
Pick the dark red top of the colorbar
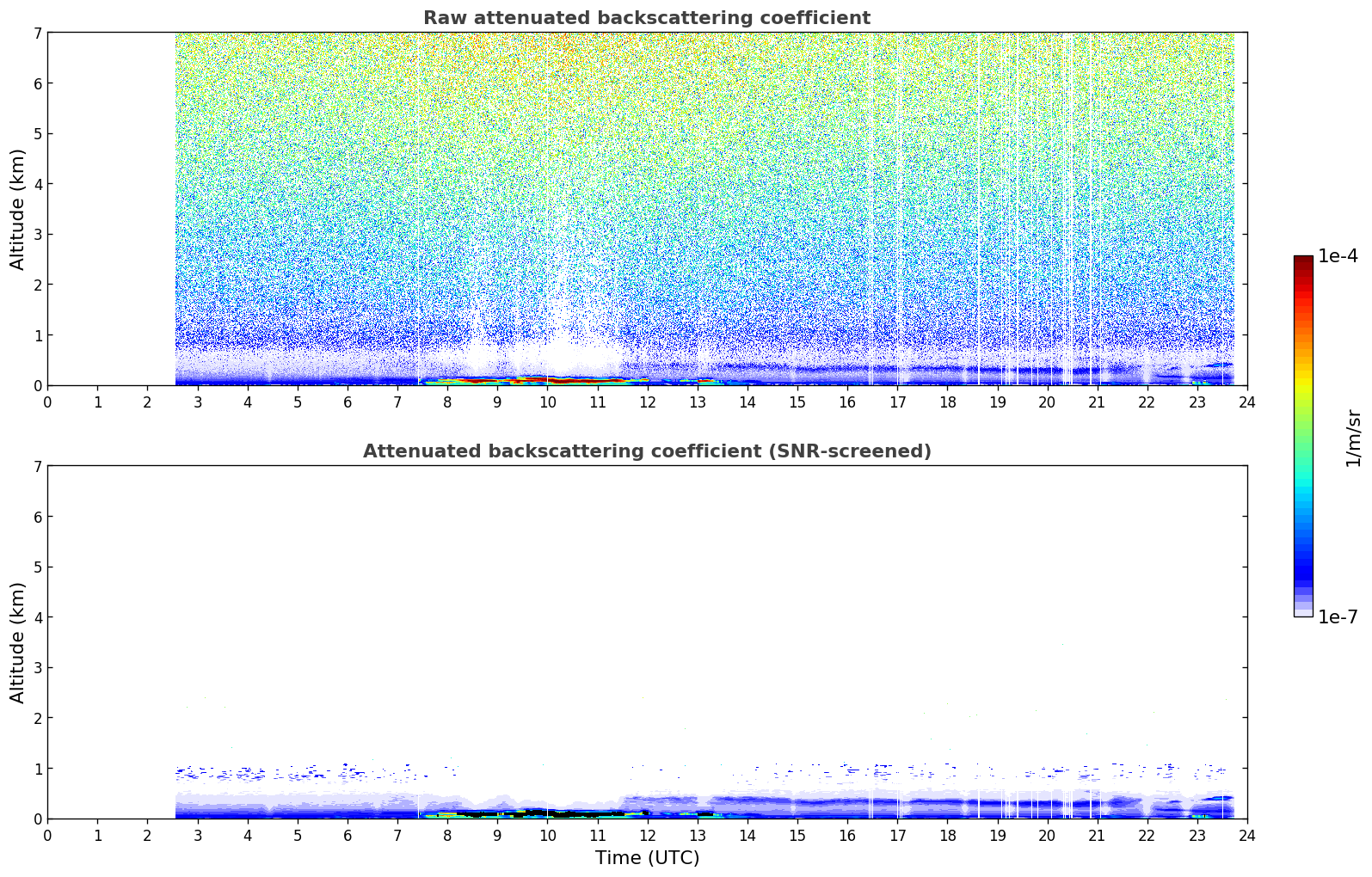coord(1303,261)
